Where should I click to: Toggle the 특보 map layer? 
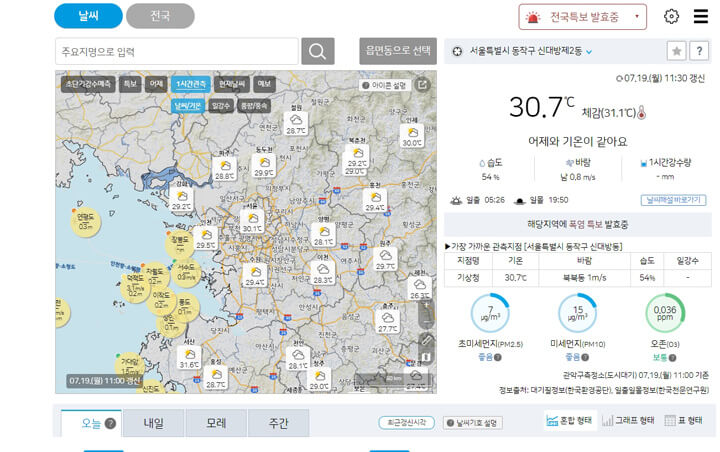130,84
